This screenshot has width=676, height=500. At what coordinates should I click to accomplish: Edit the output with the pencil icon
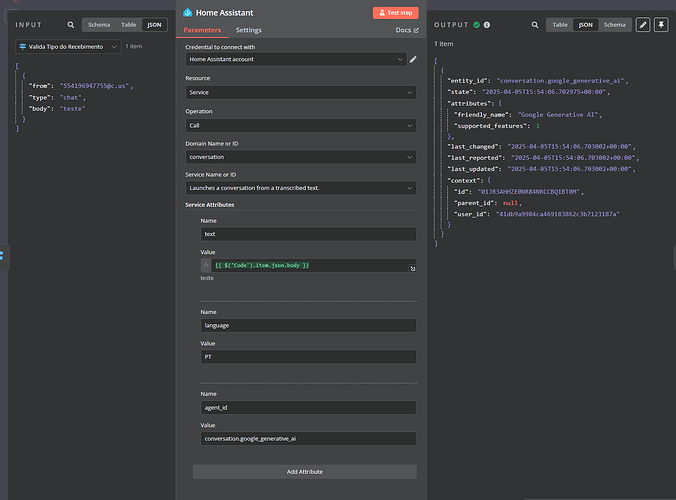[x=643, y=25]
